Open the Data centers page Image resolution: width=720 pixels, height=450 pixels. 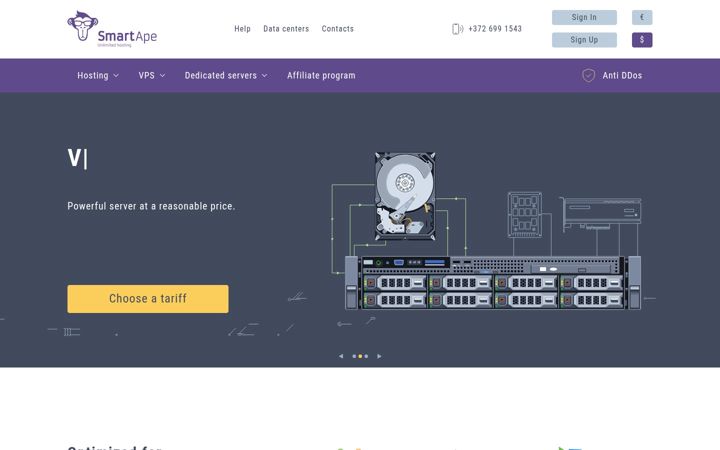point(286,28)
